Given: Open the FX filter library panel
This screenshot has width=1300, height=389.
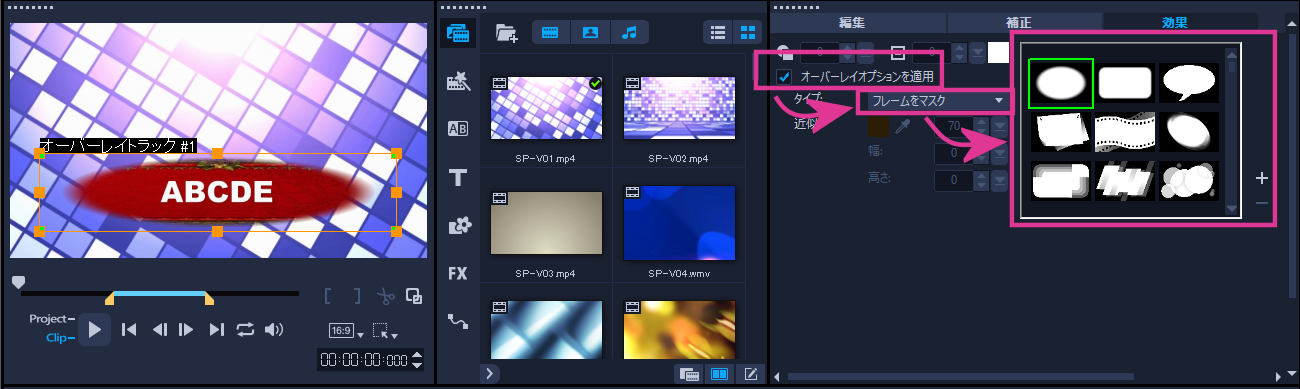Looking at the screenshot, I should tap(459, 273).
